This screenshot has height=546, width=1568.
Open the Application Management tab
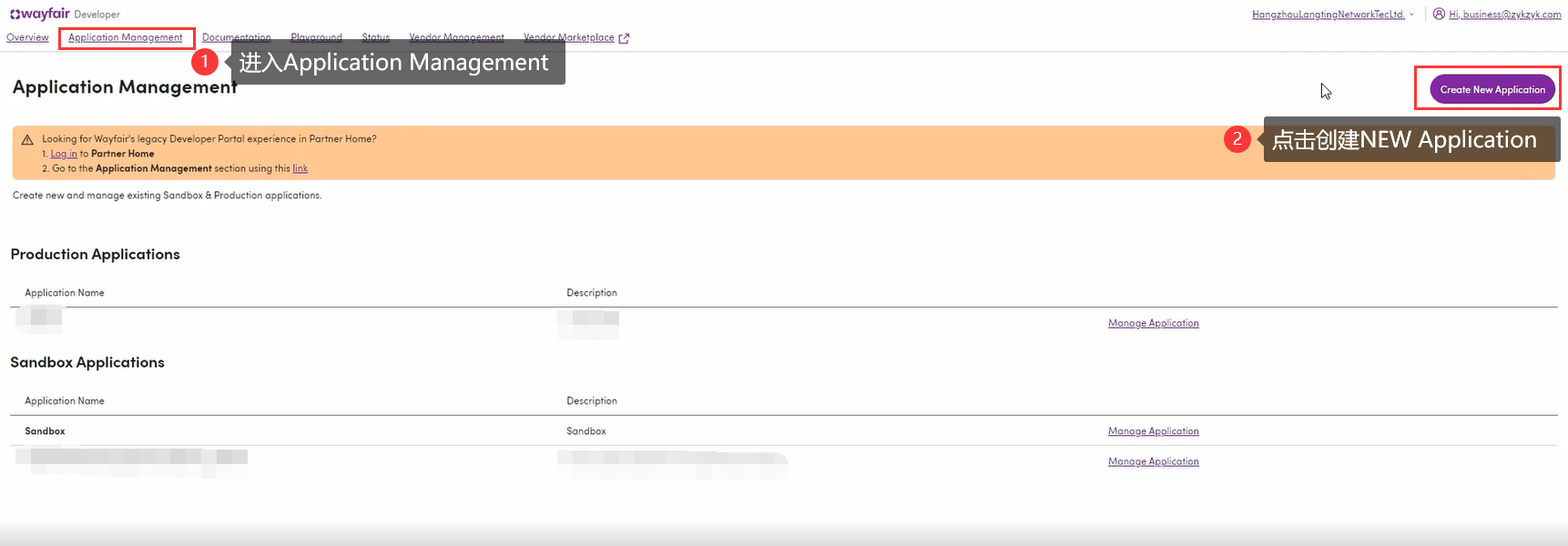click(x=125, y=37)
